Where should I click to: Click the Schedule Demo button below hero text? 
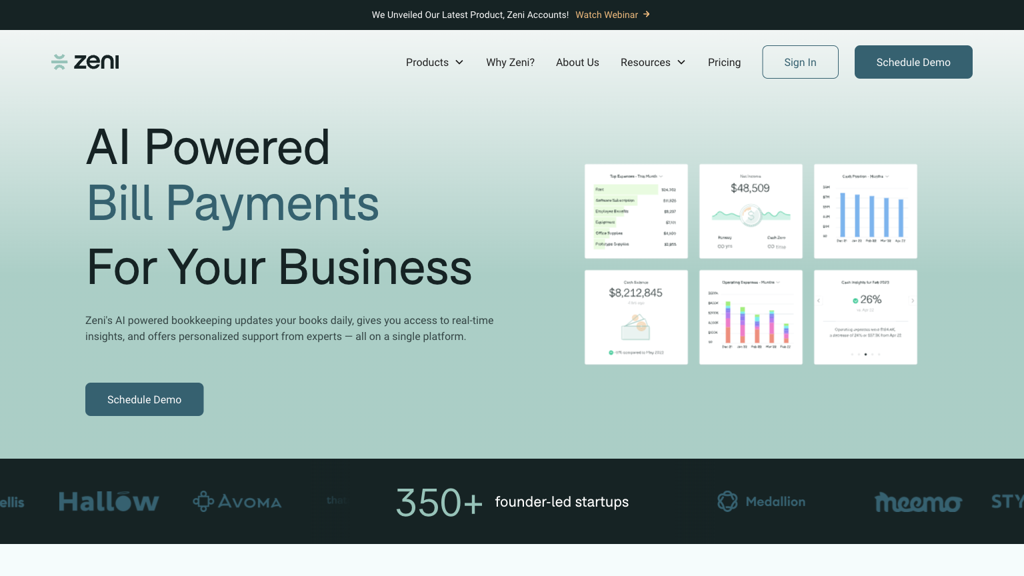pyautogui.click(x=144, y=399)
